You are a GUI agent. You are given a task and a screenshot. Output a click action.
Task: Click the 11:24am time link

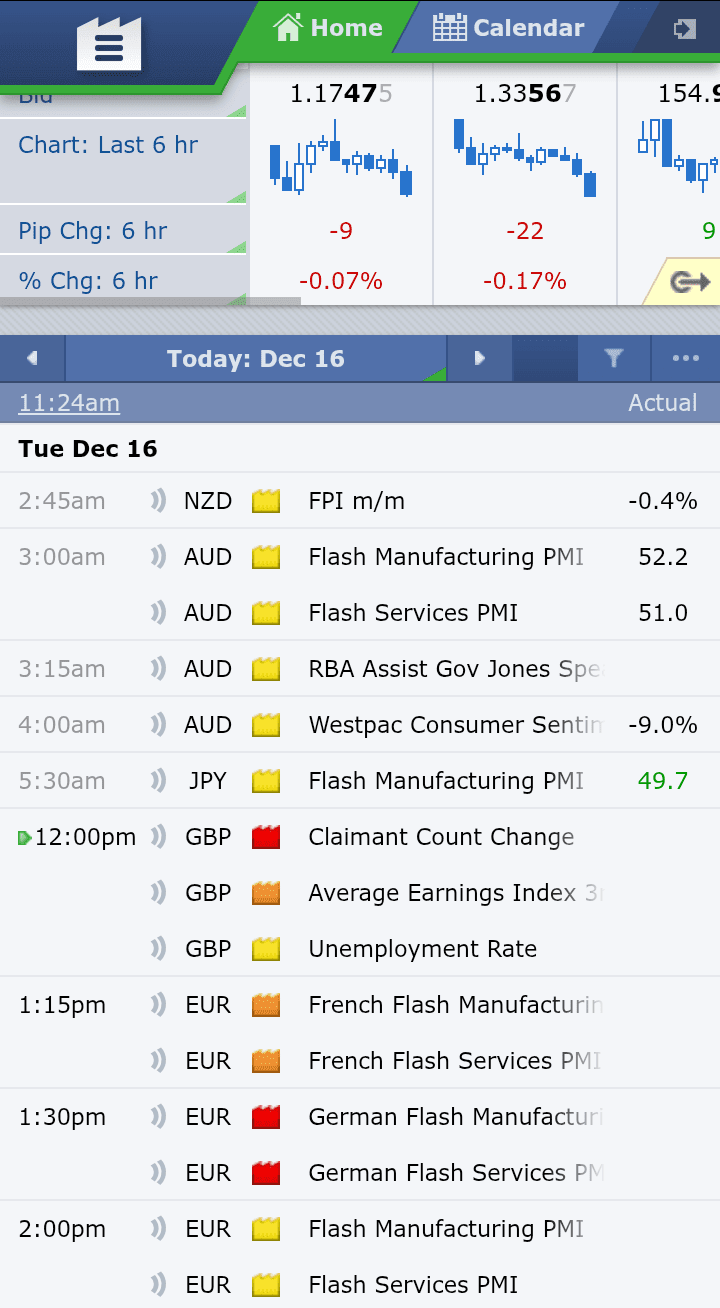pyautogui.click(x=69, y=403)
